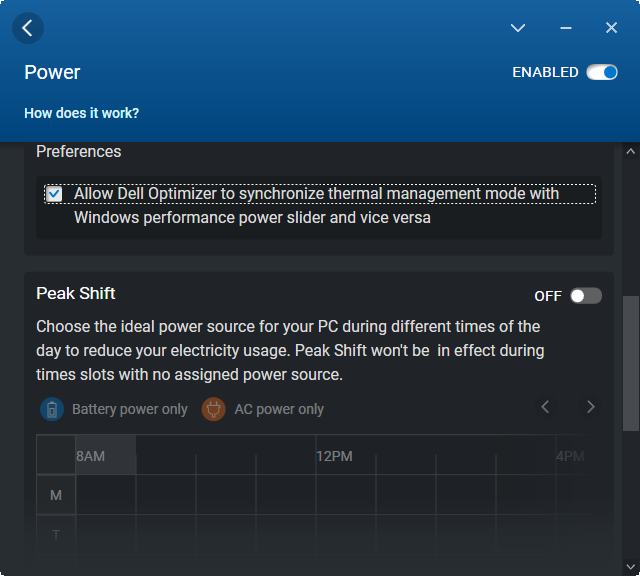This screenshot has height=576, width=640.
Task: Click the 8AM column header
Action: tap(91, 456)
